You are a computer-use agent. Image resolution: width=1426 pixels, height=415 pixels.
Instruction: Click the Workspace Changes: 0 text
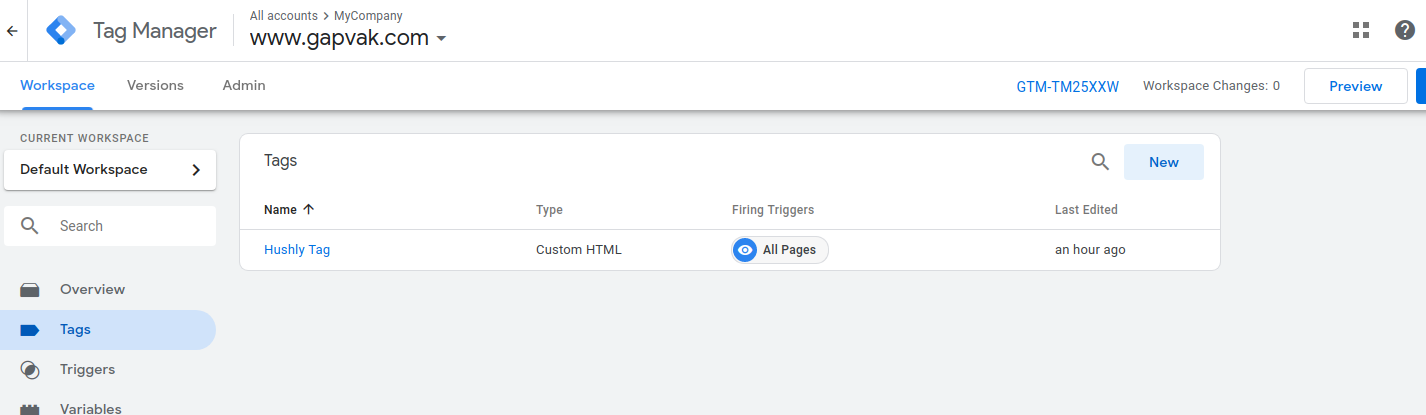[1211, 86]
